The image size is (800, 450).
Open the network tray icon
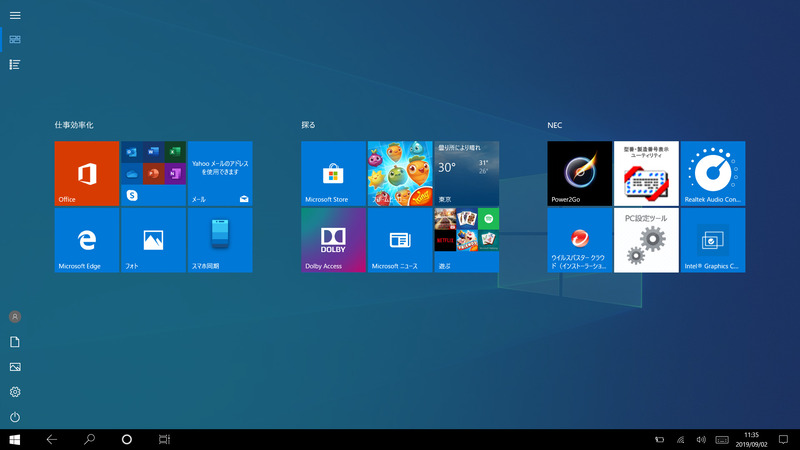(x=681, y=440)
